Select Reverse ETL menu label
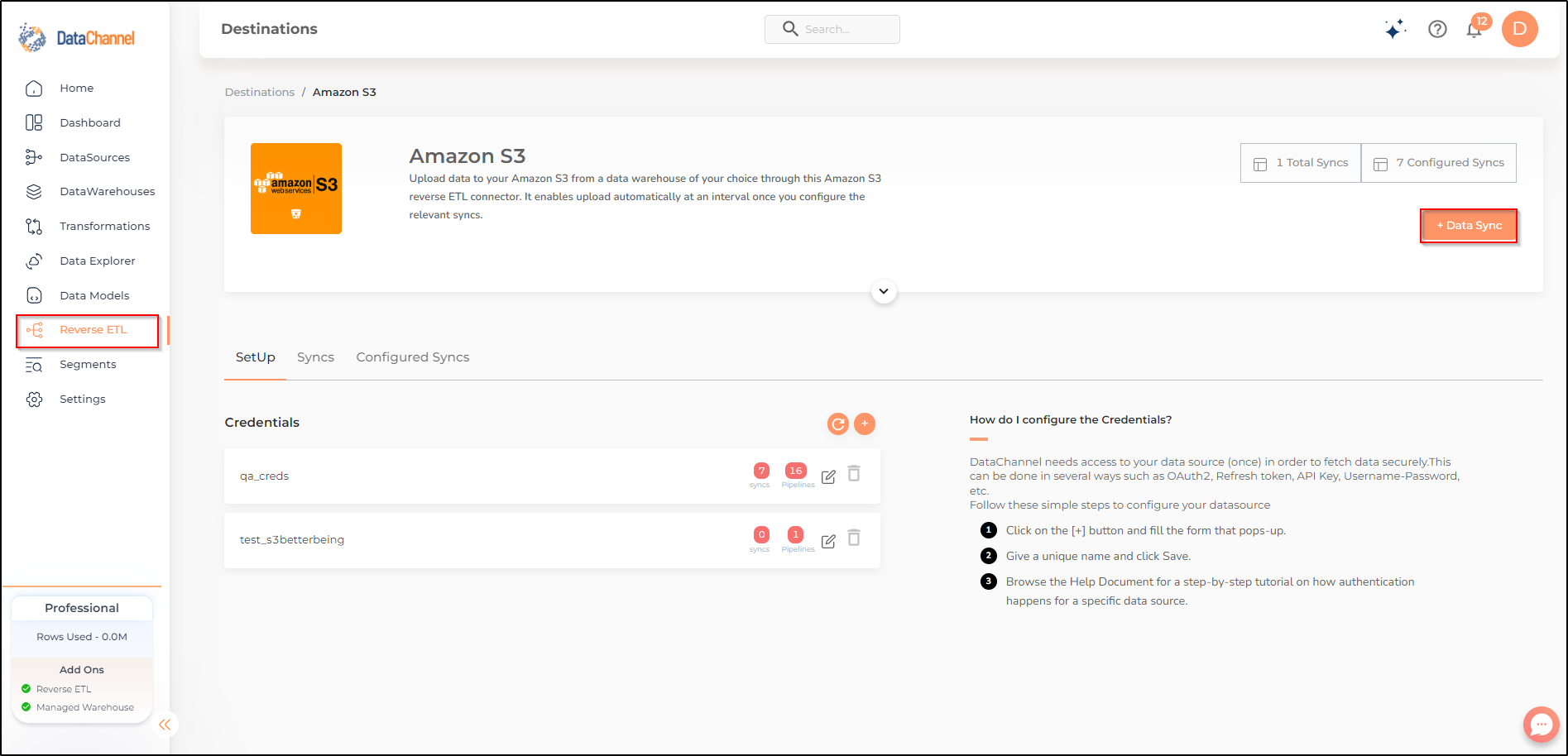 point(94,329)
